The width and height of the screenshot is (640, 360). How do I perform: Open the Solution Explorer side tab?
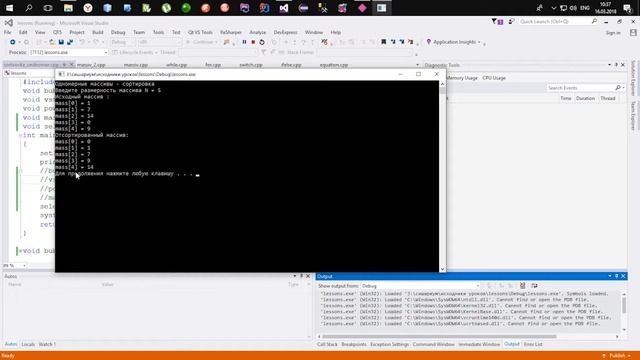[x=634, y=78]
